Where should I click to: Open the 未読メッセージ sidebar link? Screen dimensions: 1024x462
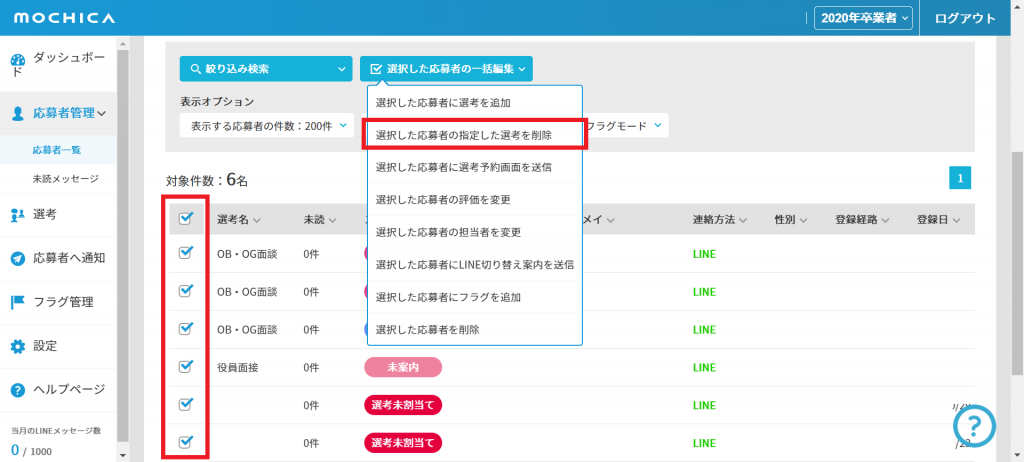click(65, 179)
